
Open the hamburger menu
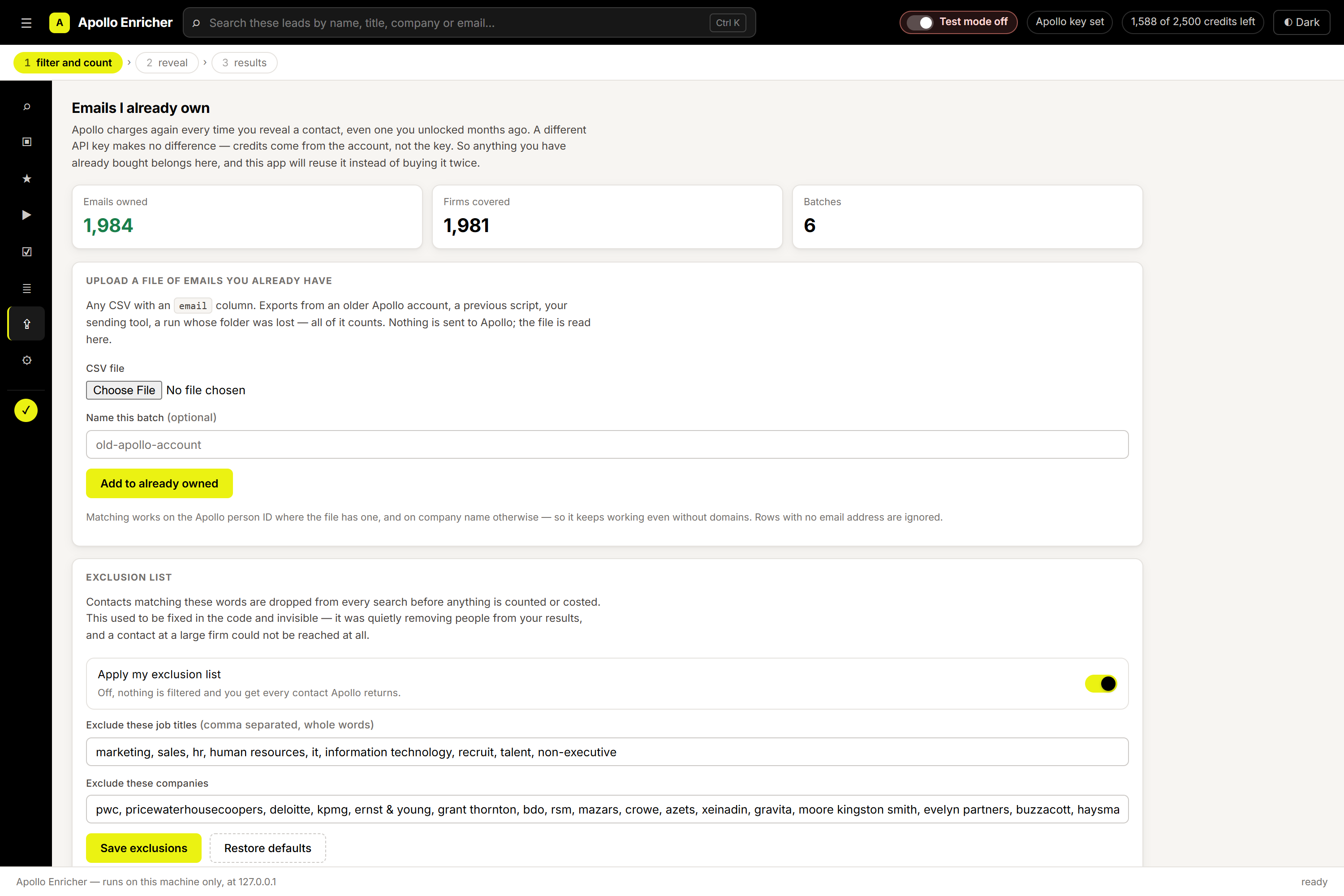(26, 23)
